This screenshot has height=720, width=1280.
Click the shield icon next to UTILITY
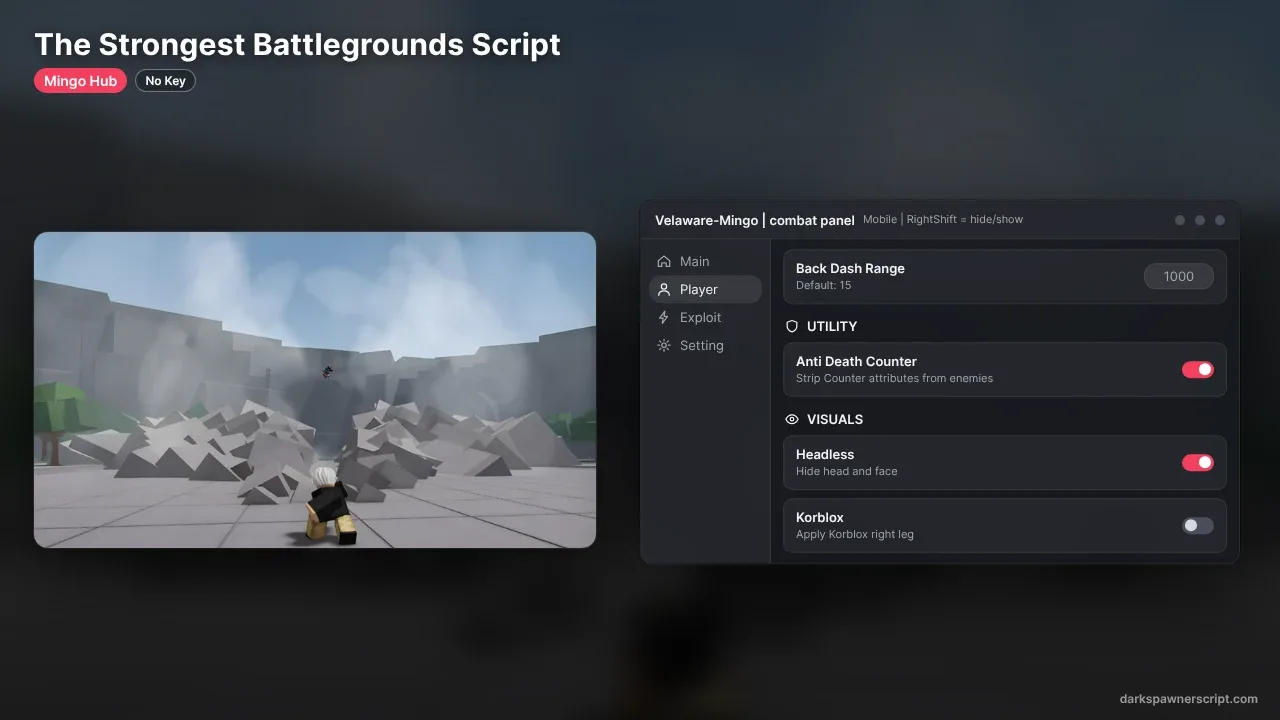[792, 326]
